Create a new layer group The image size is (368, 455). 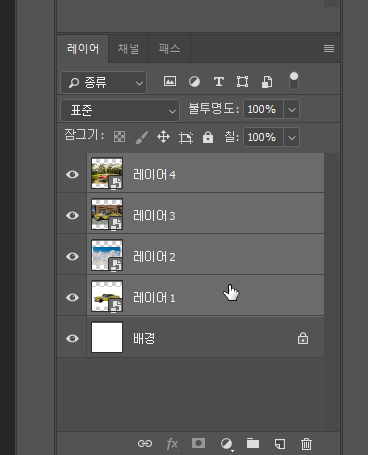click(x=253, y=443)
